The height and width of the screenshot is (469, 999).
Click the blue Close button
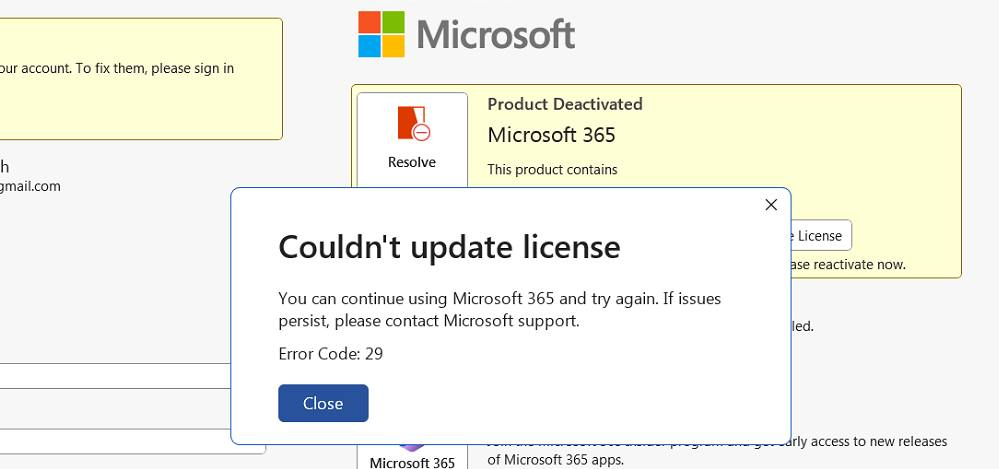323,403
